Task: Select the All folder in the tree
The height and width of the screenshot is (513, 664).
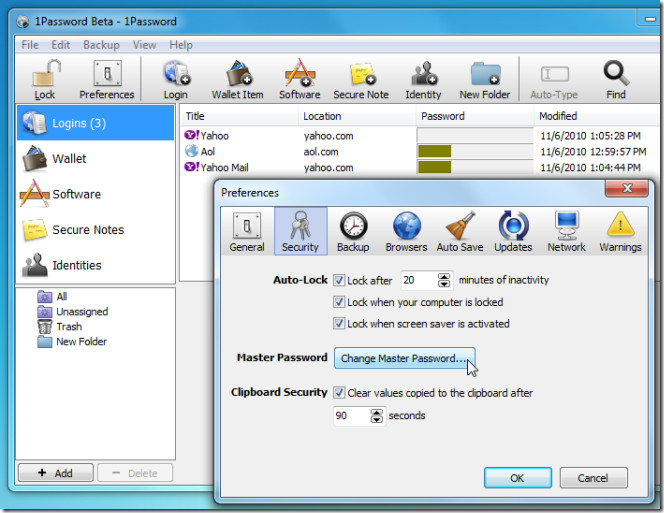Action: point(52,297)
